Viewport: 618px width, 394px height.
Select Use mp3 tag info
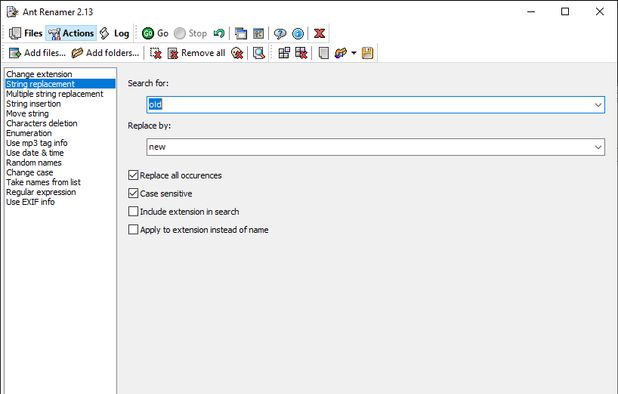point(60,143)
